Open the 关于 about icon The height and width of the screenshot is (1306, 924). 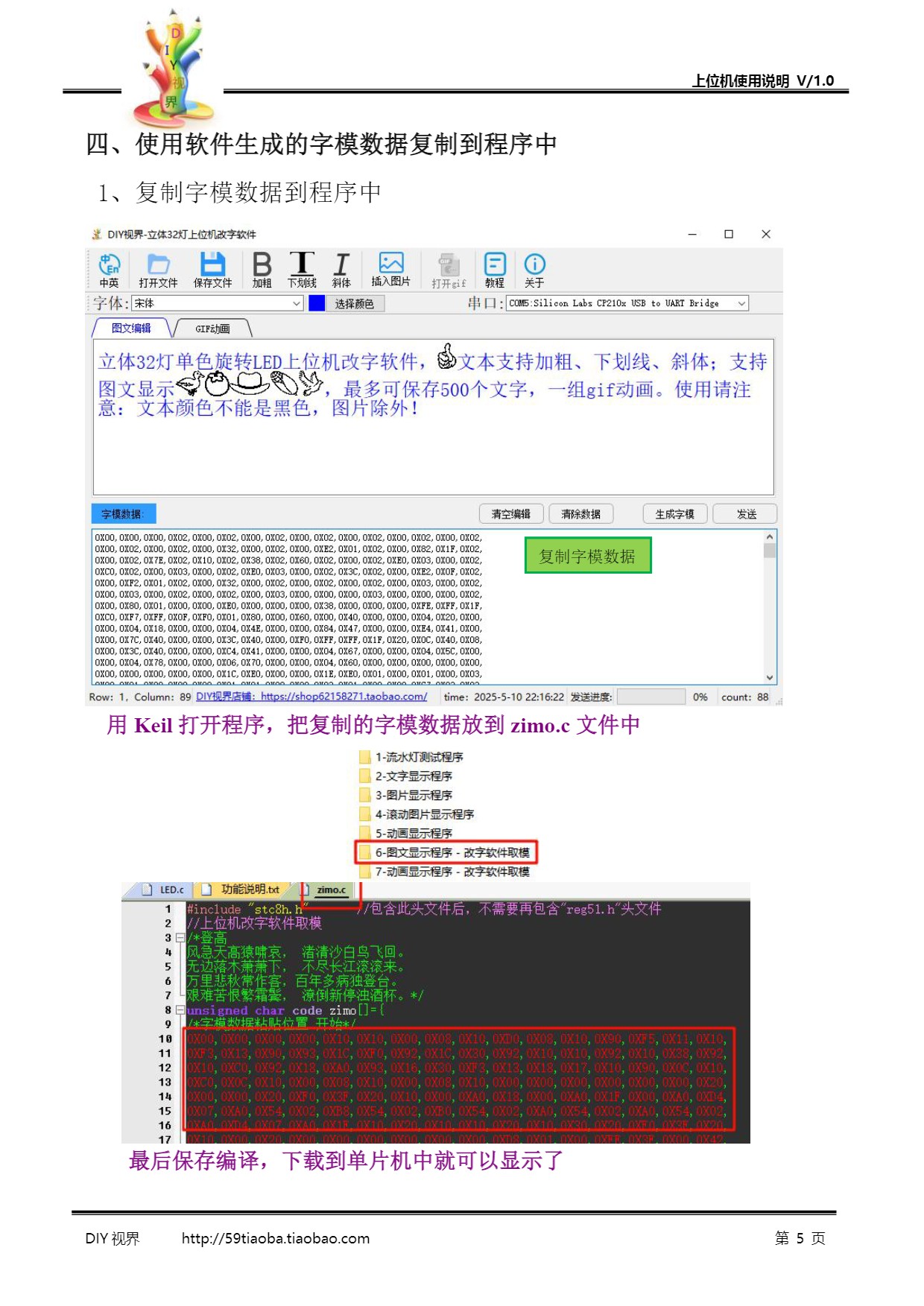(x=534, y=270)
